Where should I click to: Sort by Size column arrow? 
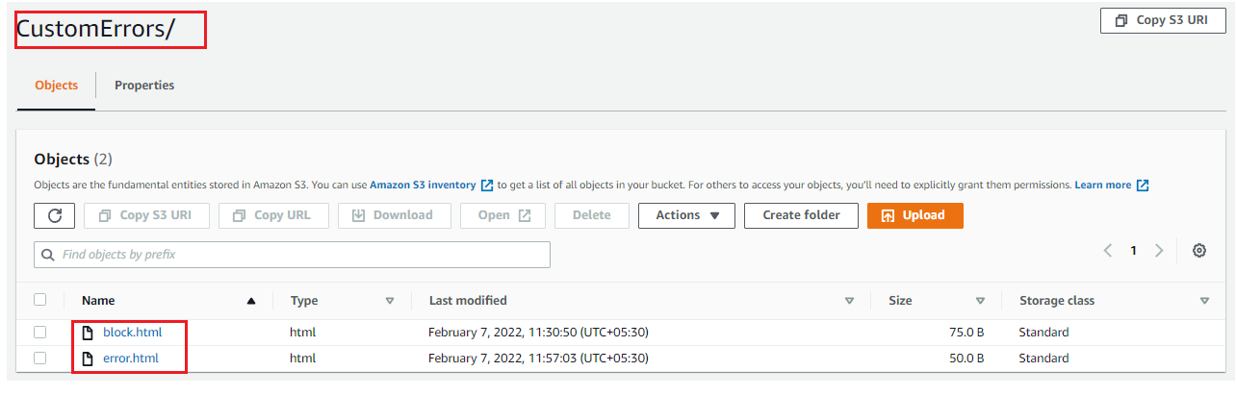click(980, 300)
